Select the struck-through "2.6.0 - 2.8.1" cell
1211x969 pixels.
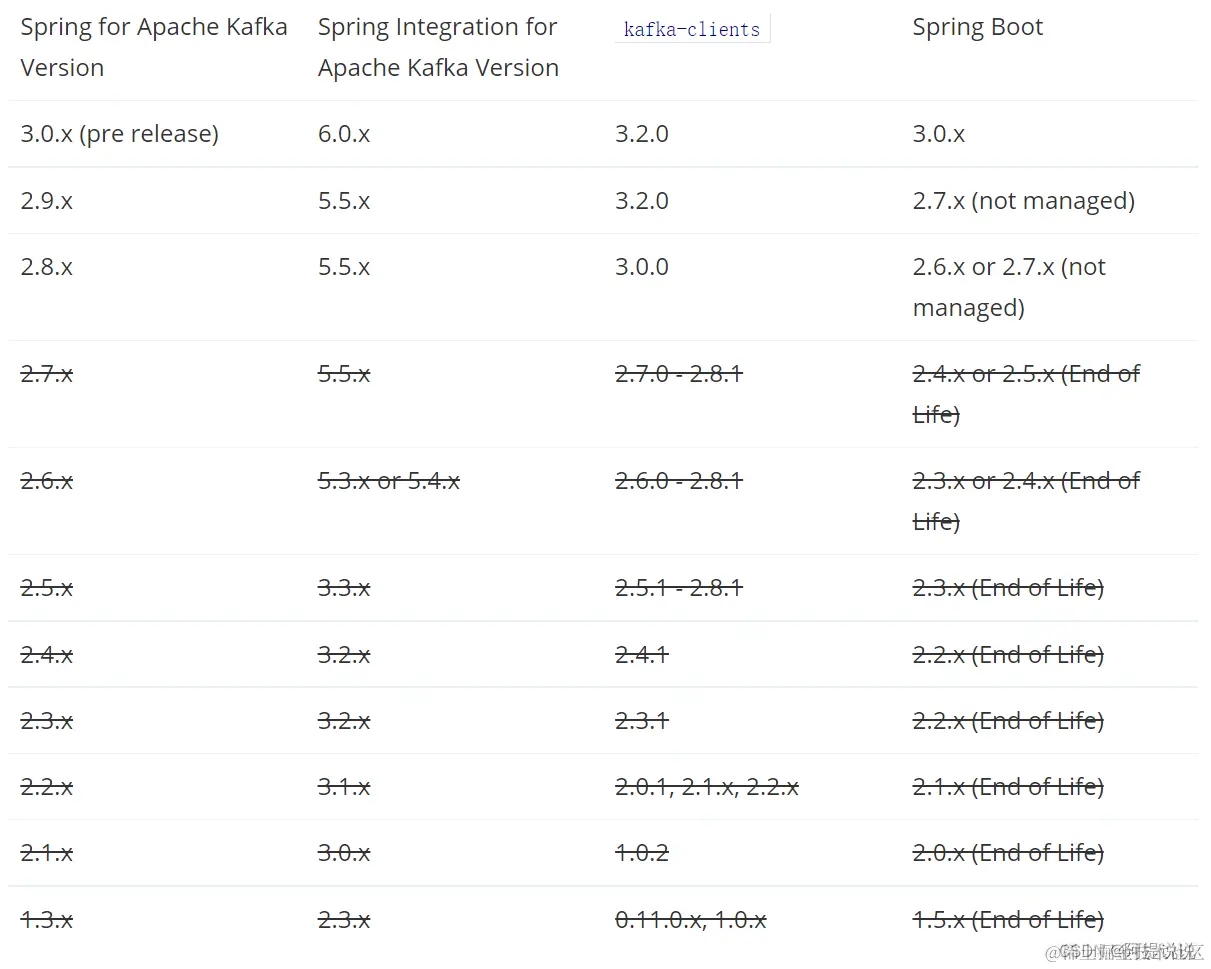coord(678,481)
